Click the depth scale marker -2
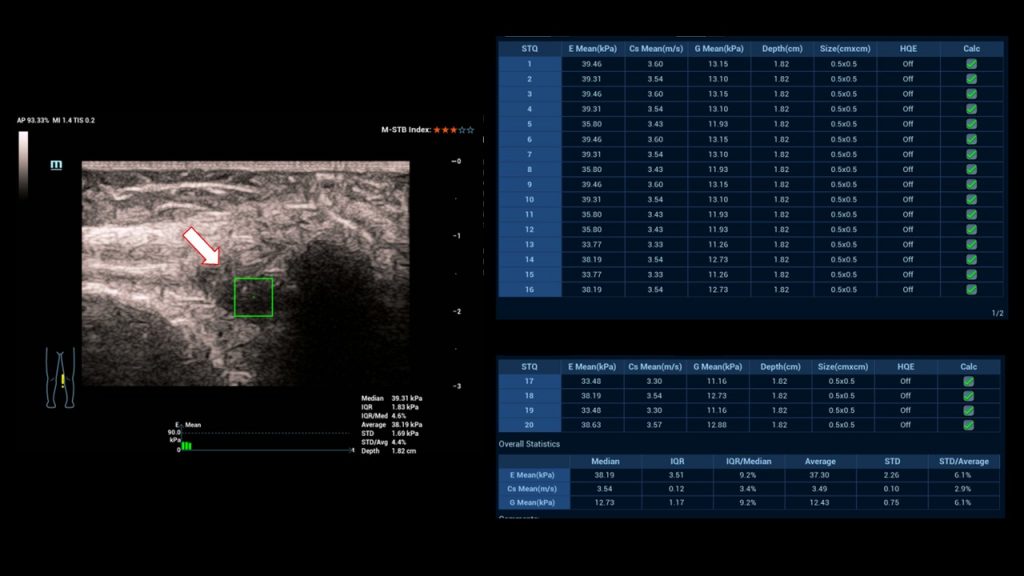The height and width of the screenshot is (576, 1024). tap(457, 312)
